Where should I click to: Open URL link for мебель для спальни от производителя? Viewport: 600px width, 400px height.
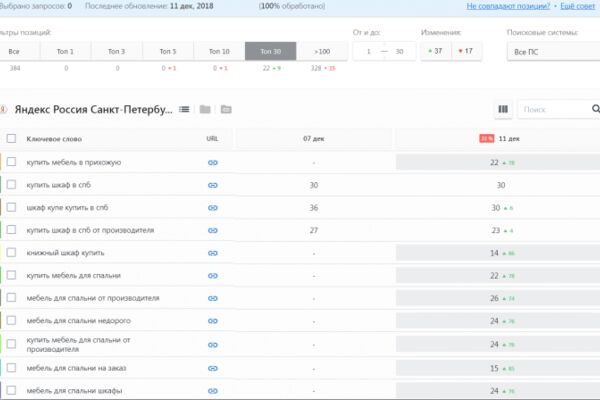(213, 298)
